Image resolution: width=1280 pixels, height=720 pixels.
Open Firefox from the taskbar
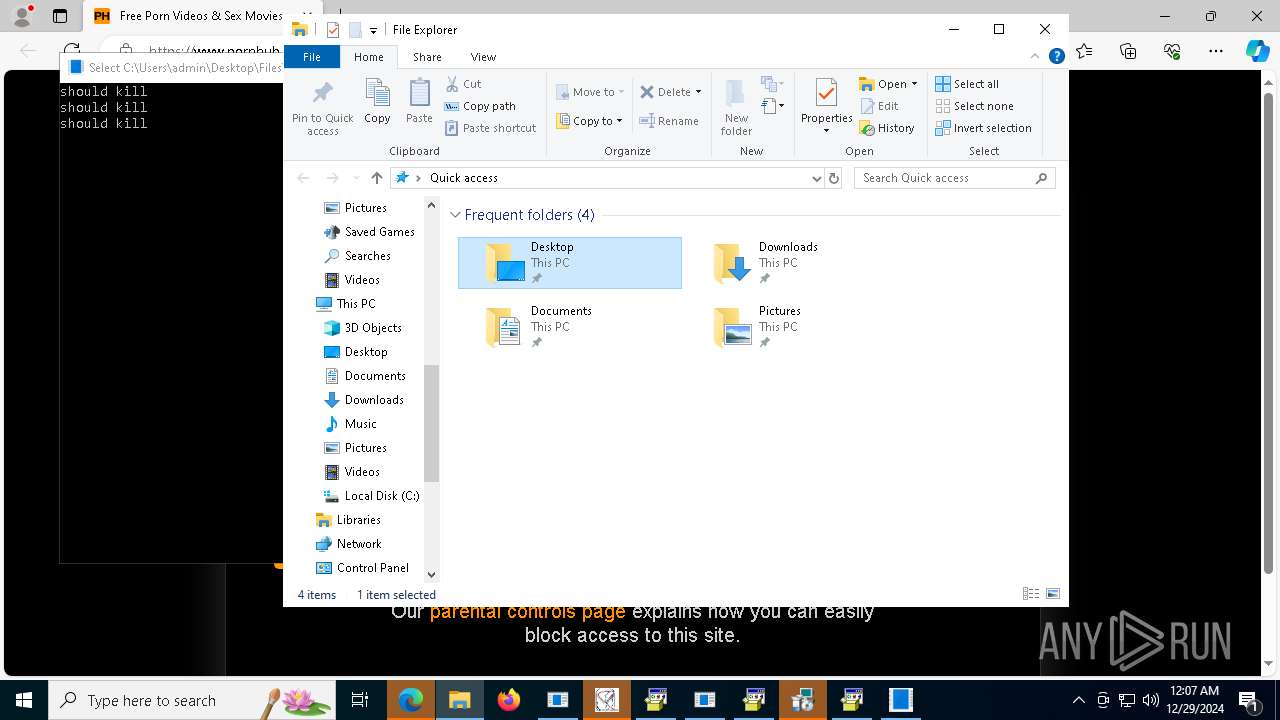(x=509, y=700)
